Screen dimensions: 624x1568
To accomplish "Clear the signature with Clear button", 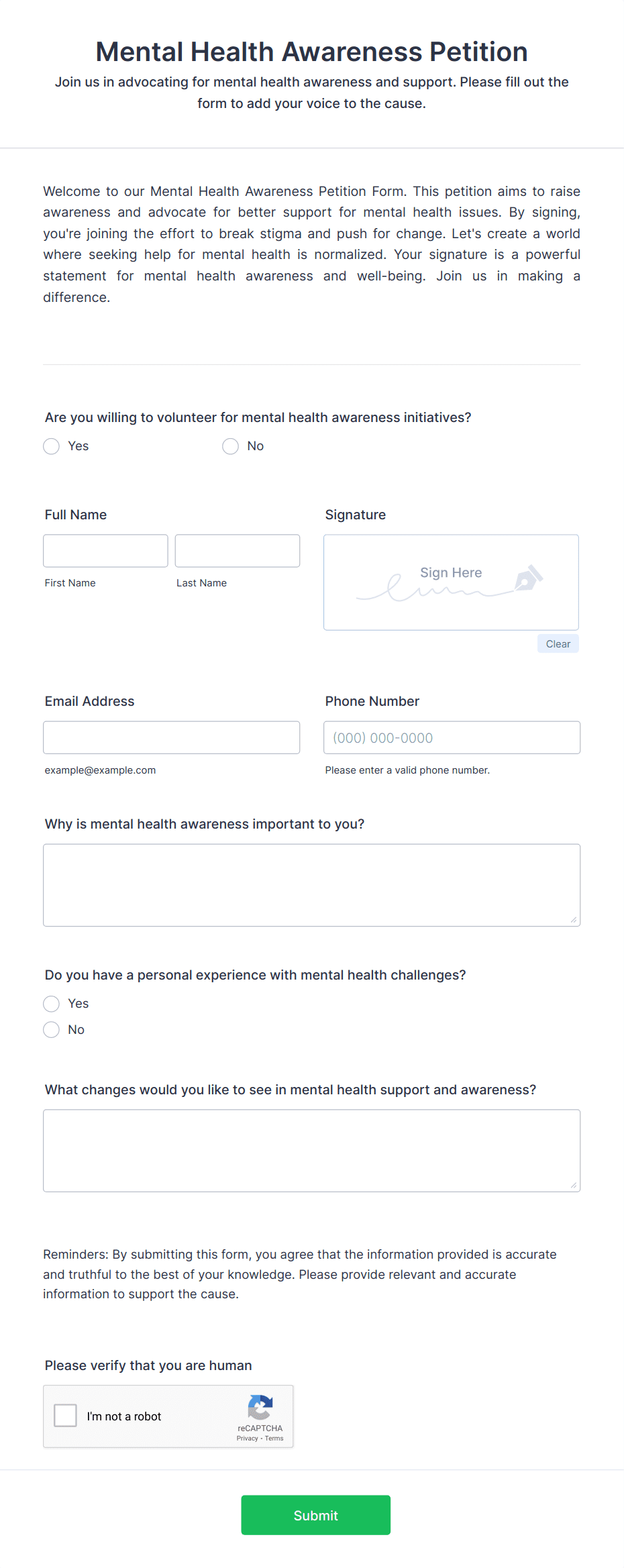I will (x=558, y=644).
